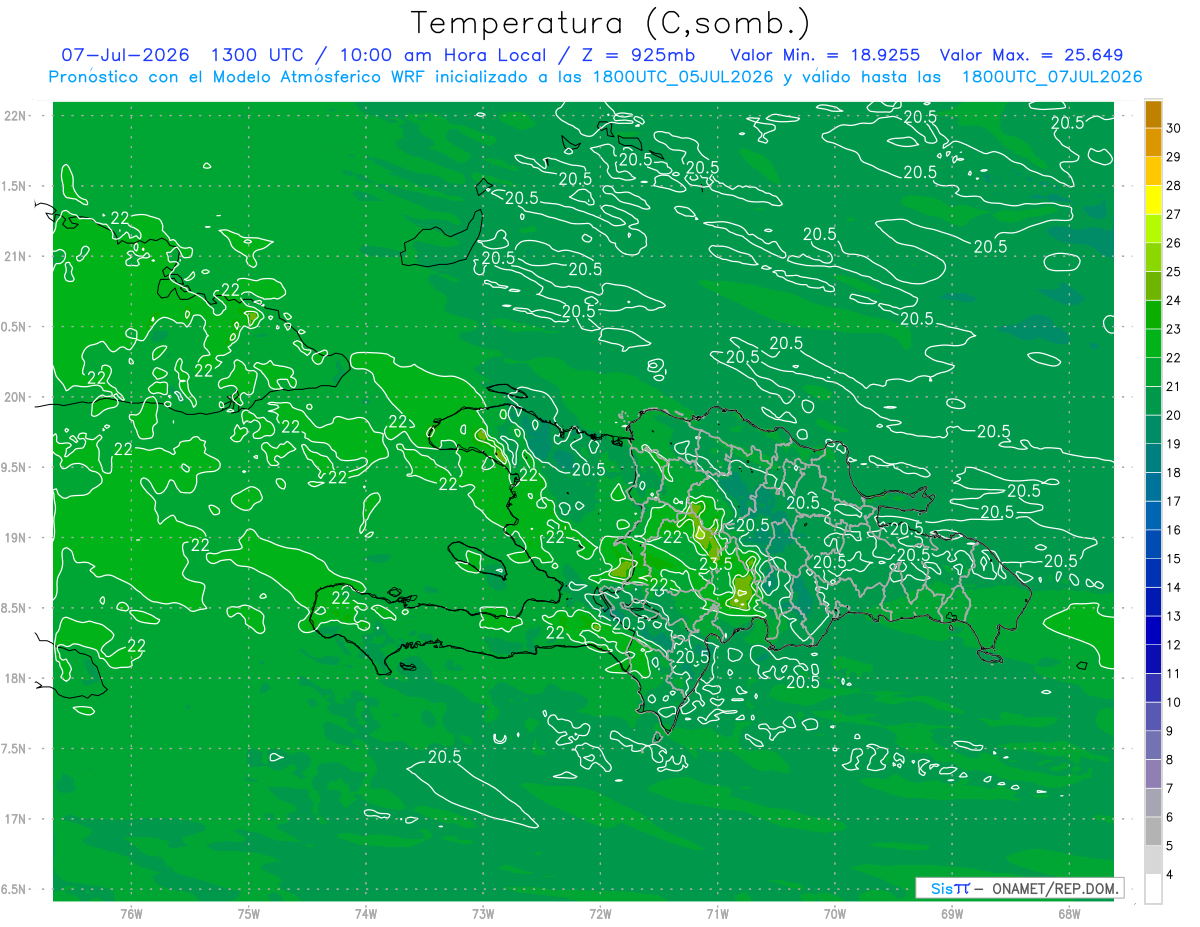
Task: Click the '7' color scale label
Action: 1169,788
